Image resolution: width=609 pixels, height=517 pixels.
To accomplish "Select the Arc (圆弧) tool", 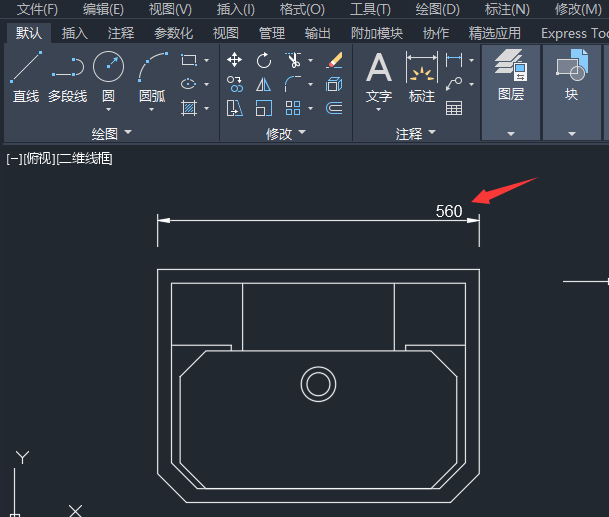I will 152,76.
